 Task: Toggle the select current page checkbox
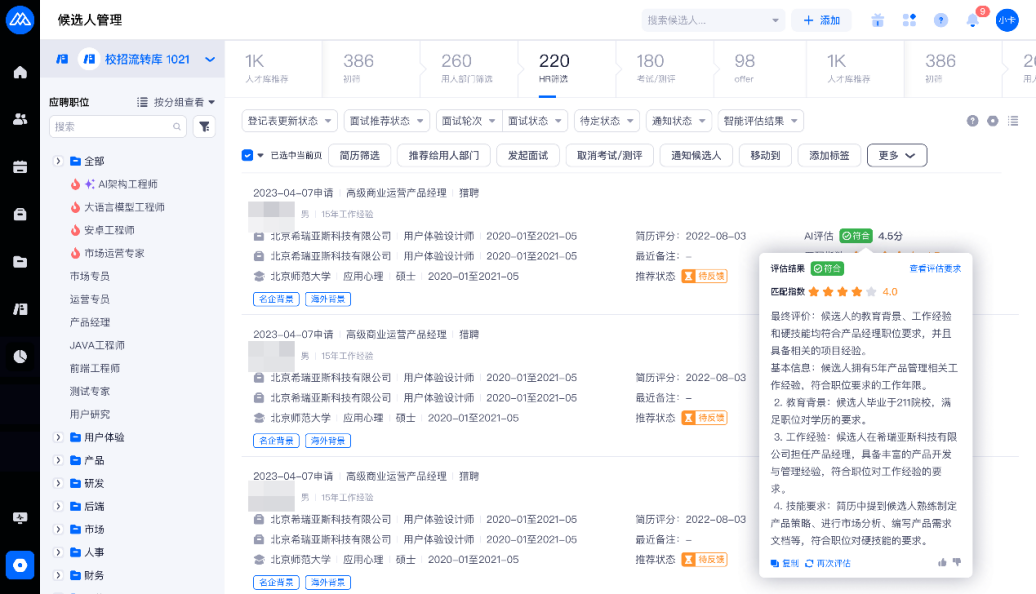[x=247, y=155]
